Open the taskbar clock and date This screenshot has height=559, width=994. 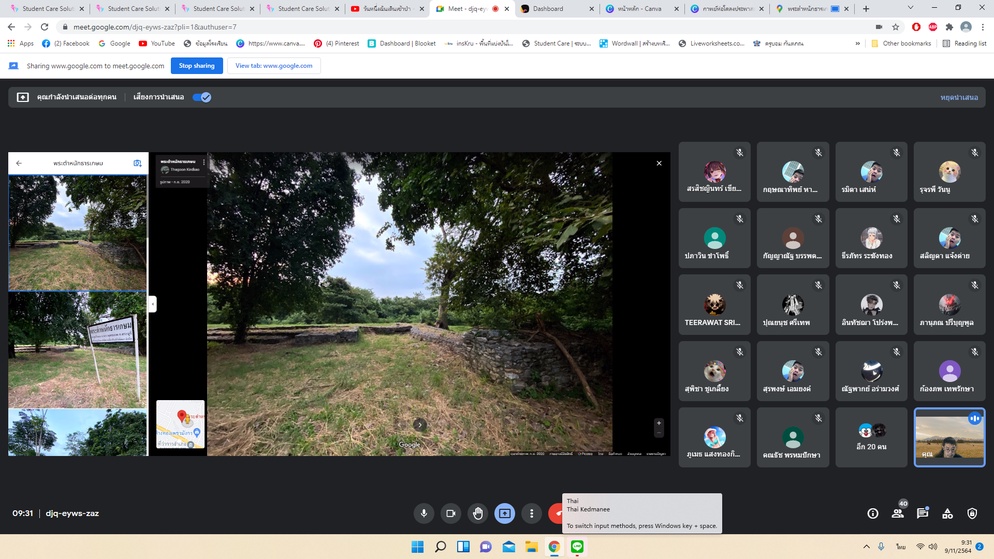tap(958, 546)
